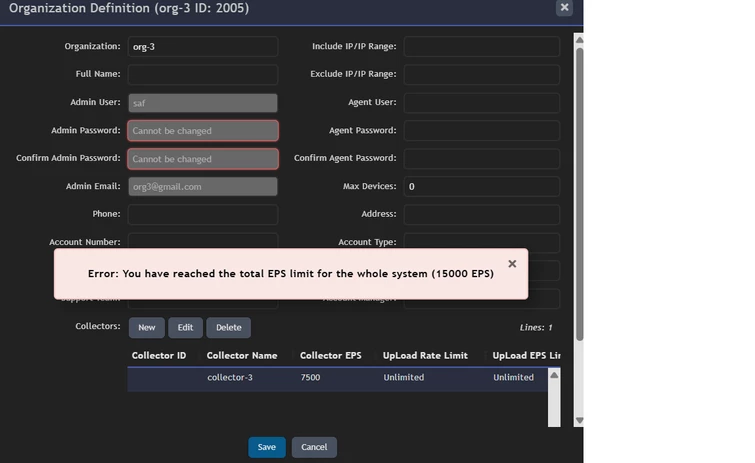Delete the selected collector
Image resolution: width=755 pixels, height=463 pixels.
click(229, 327)
